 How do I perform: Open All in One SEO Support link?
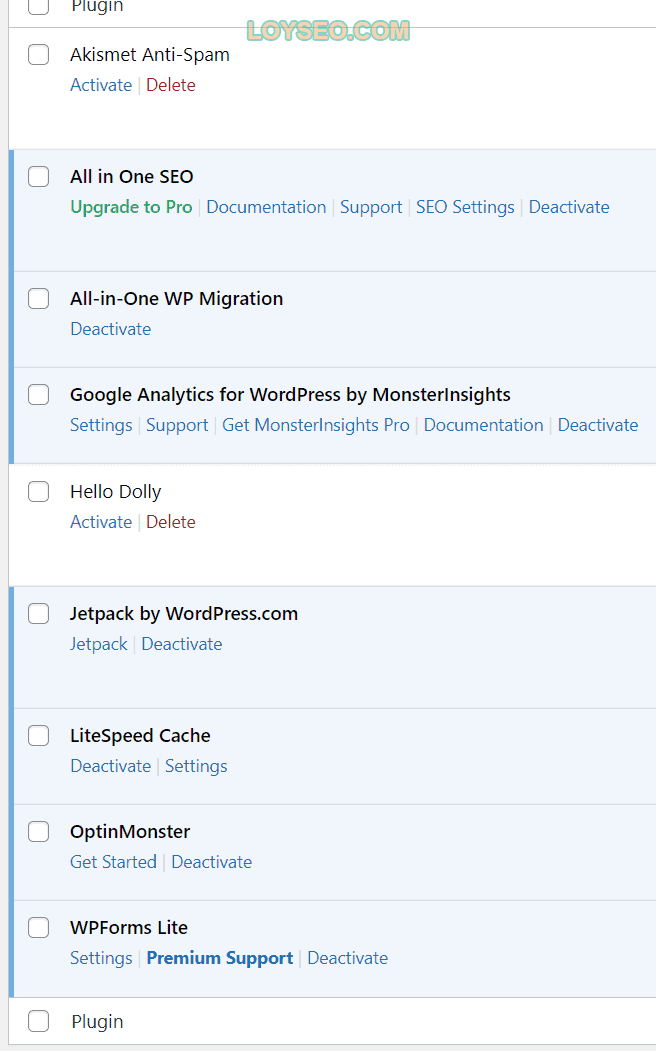pos(371,207)
